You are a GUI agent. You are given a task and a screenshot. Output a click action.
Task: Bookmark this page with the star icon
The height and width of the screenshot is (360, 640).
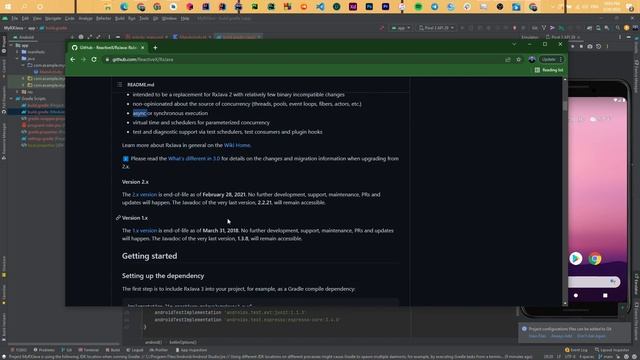point(518,60)
